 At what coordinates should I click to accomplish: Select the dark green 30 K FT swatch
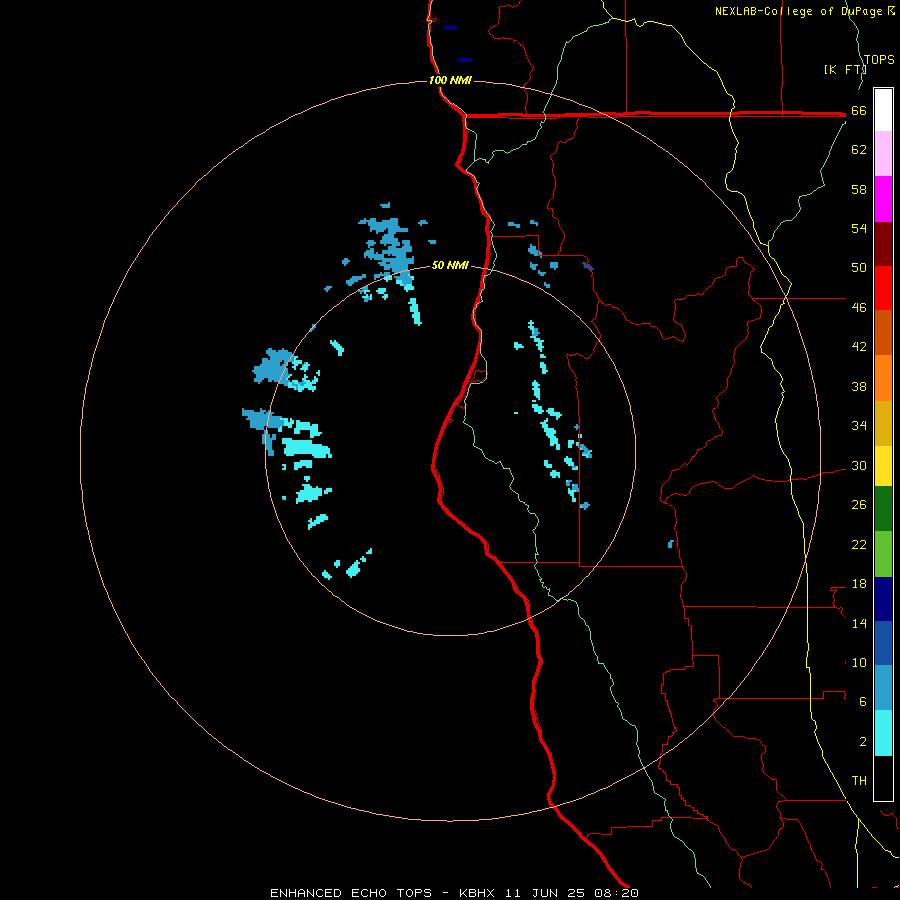pos(883,509)
